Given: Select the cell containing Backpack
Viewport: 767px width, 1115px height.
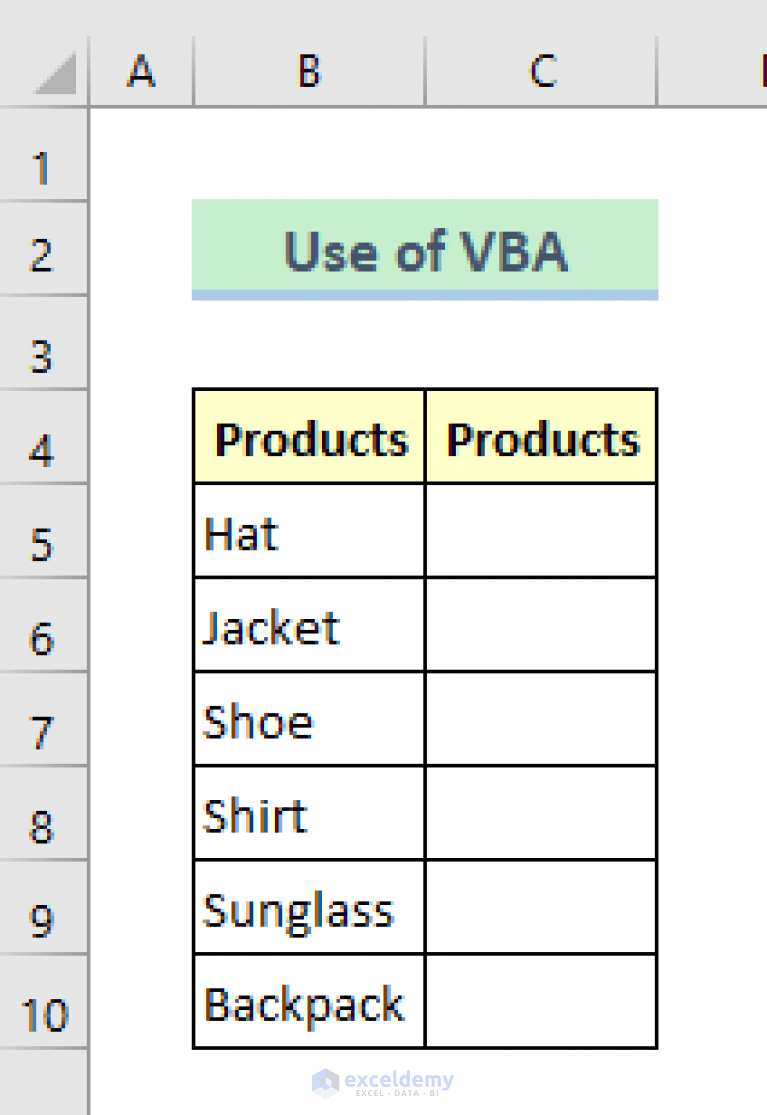Looking at the screenshot, I should coord(307,1005).
